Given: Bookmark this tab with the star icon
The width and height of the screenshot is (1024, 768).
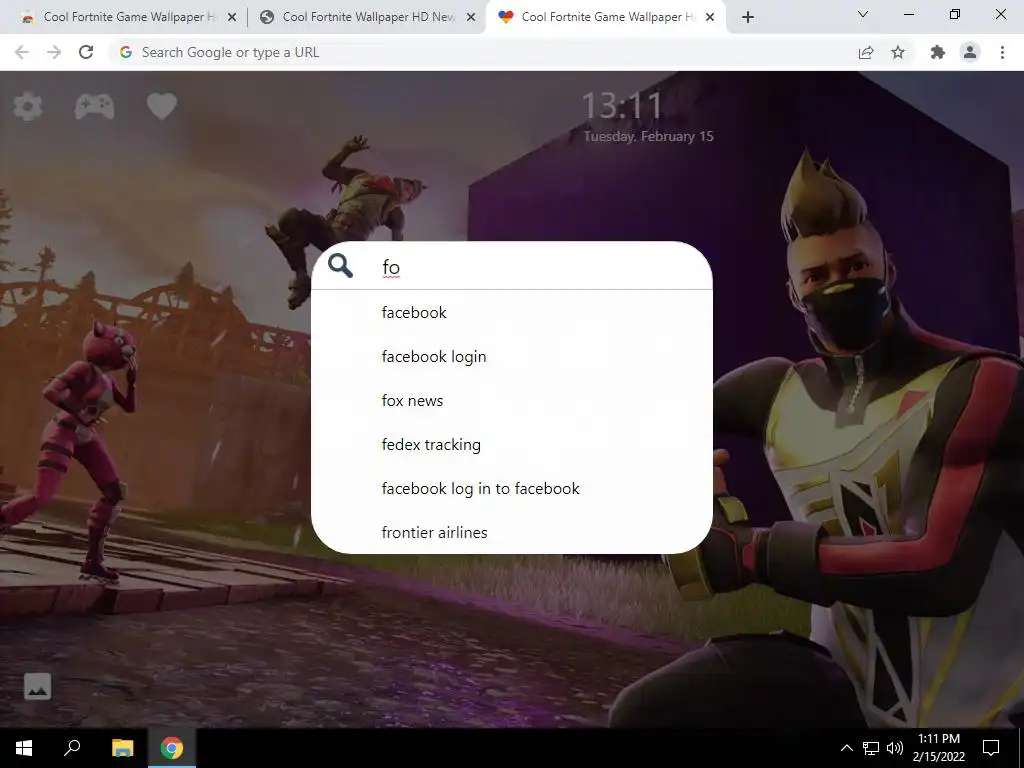Looking at the screenshot, I should click(898, 52).
